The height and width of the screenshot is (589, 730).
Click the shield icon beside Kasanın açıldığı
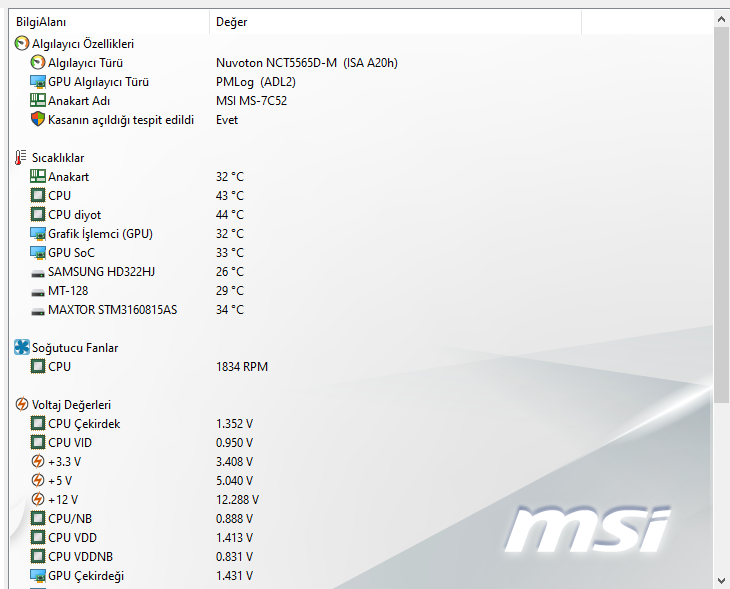38,120
